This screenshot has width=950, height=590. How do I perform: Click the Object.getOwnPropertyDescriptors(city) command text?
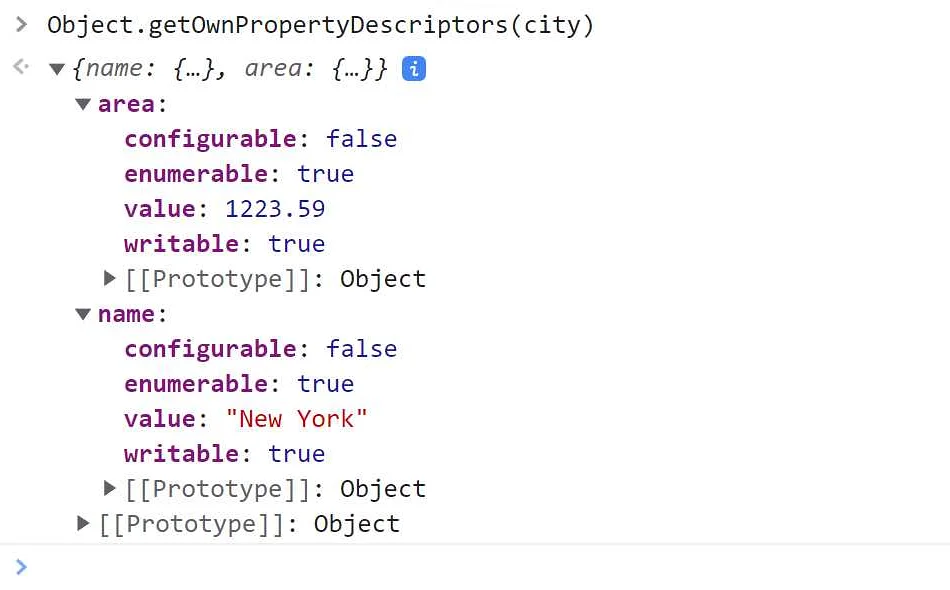(x=320, y=26)
